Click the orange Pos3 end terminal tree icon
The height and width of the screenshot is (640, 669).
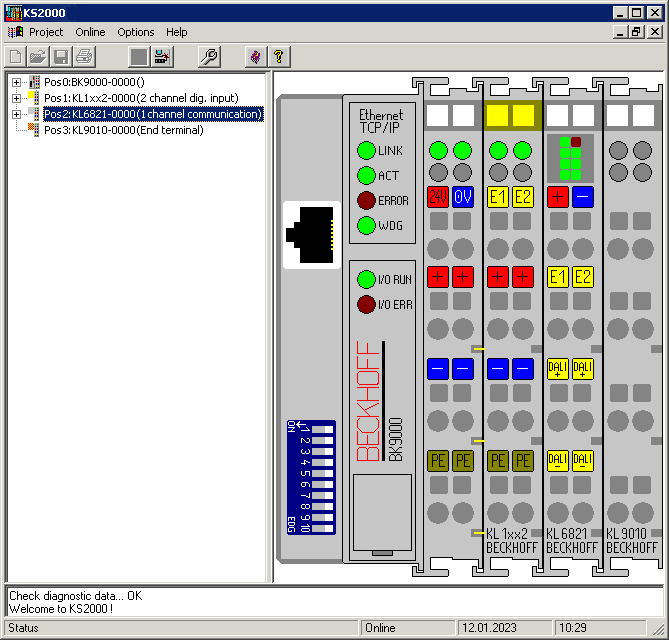34,130
